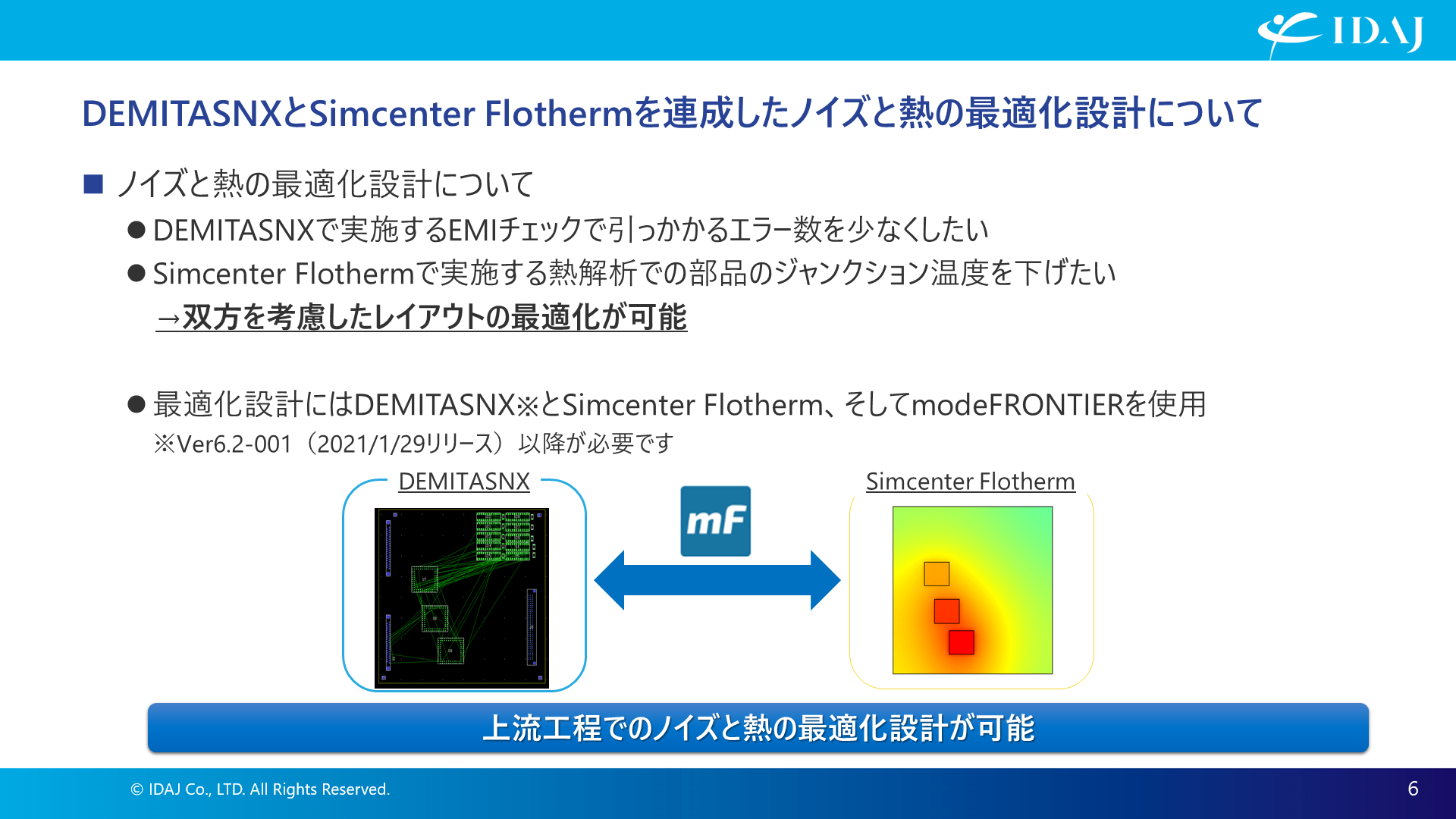Click the slide number 6 indicator

[x=1417, y=789]
